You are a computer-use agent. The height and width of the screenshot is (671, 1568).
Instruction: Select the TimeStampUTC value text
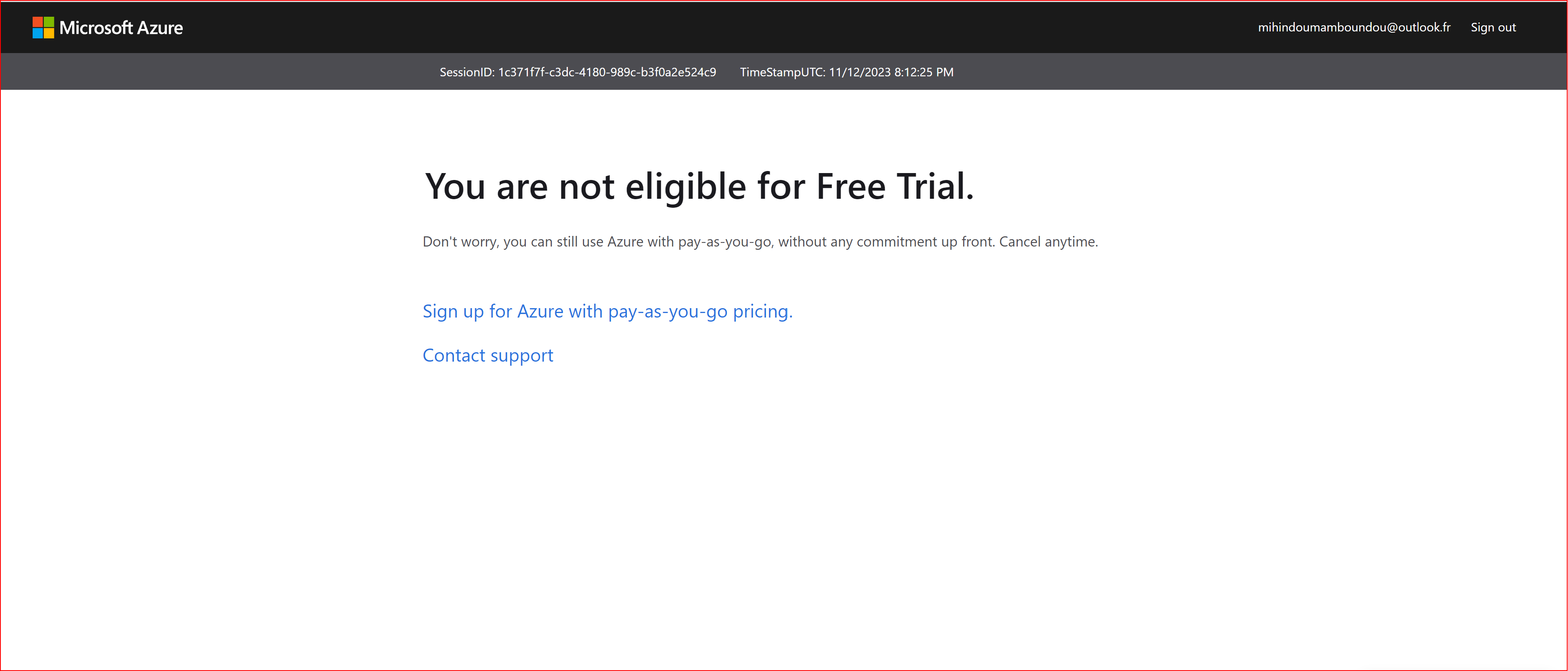click(891, 72)
